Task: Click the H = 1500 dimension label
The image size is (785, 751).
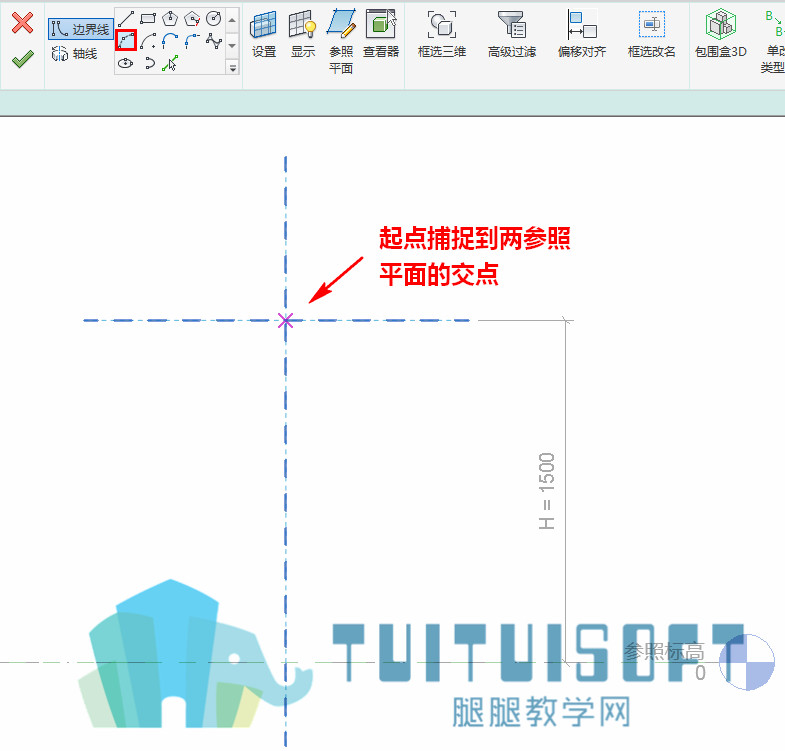Action: [x=547, y=491]
